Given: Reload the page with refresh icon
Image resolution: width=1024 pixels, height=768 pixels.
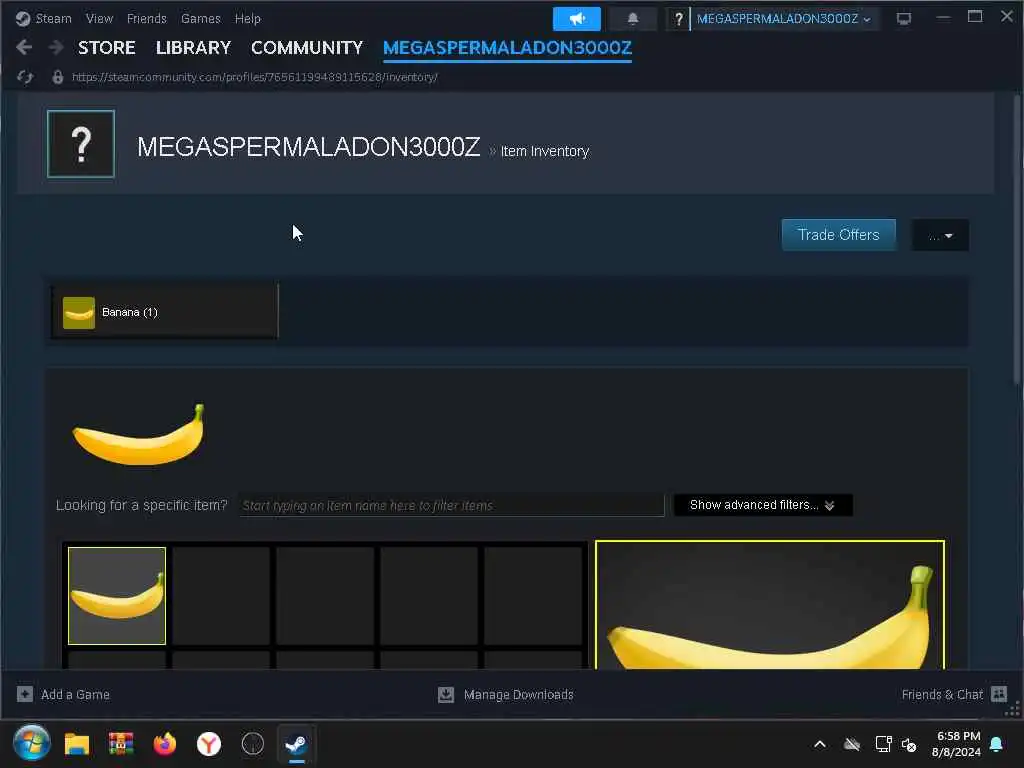Looking at the screenshot, I should click(x=25, y=77).
